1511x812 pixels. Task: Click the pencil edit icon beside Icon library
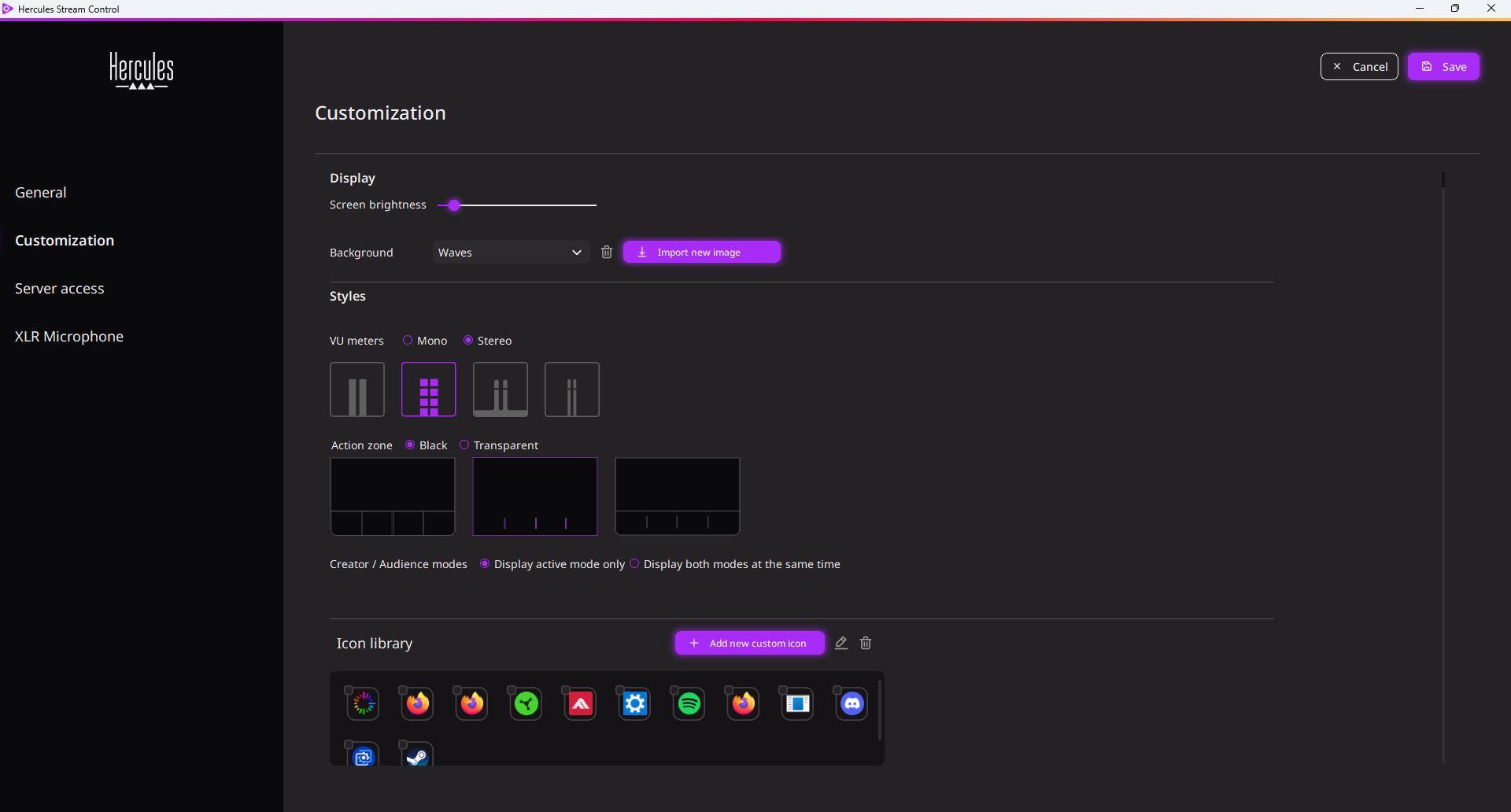[x=840, y=644]
